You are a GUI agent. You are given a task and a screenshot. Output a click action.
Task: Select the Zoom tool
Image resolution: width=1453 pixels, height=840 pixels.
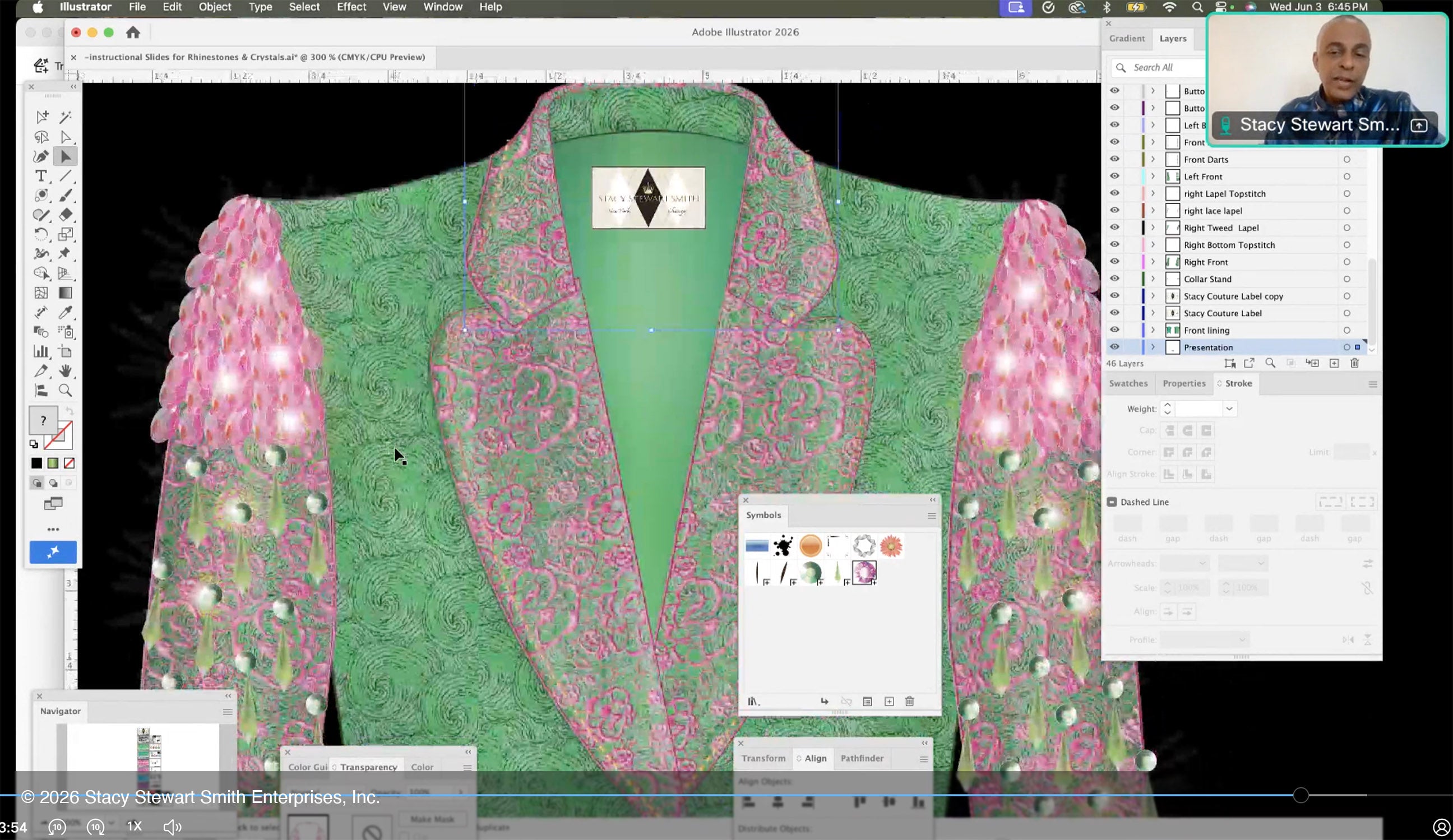65,391
